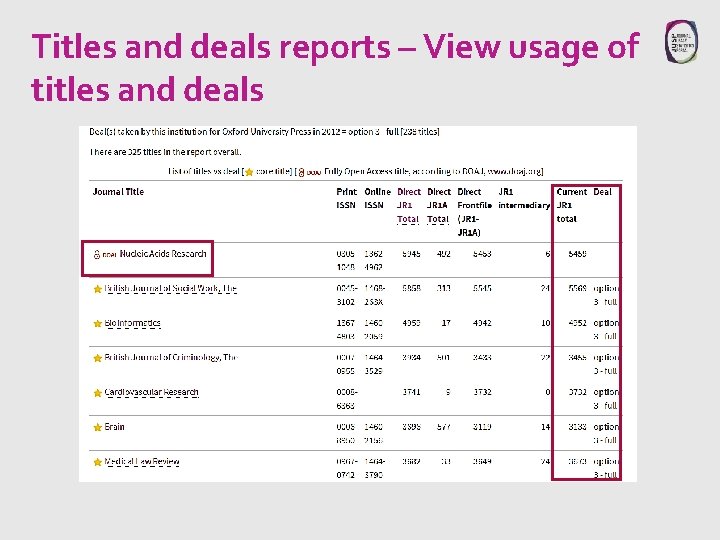Sort by Direct JR1 Total column header
Image resolution: width=720 pixels, height=540 pixels.
click(409, 205)
